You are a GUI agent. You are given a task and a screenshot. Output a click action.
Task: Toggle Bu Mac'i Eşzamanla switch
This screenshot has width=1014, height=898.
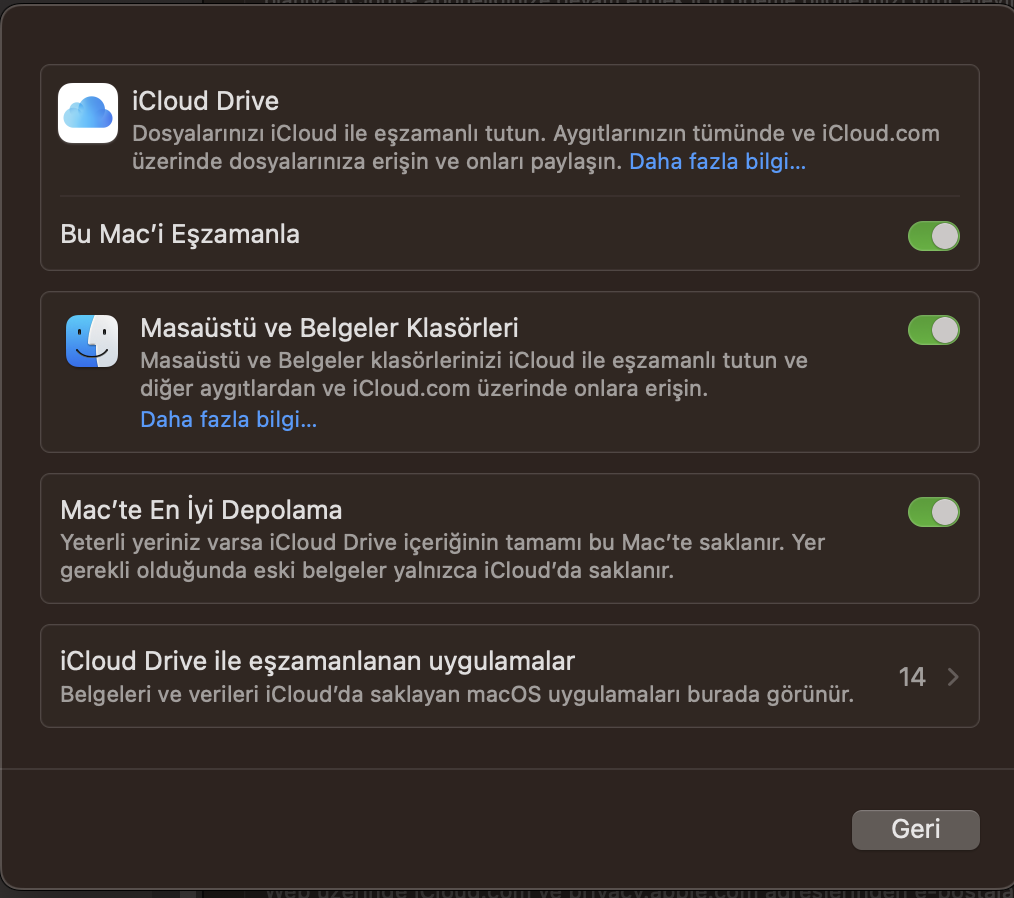click(x=933, y=236)
